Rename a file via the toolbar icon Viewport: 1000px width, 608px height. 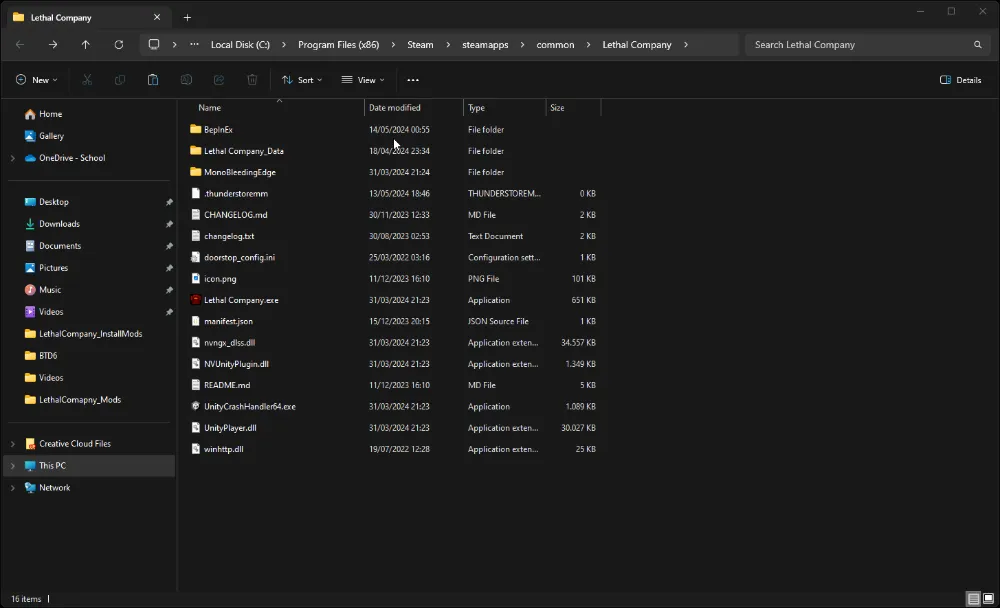187,80
